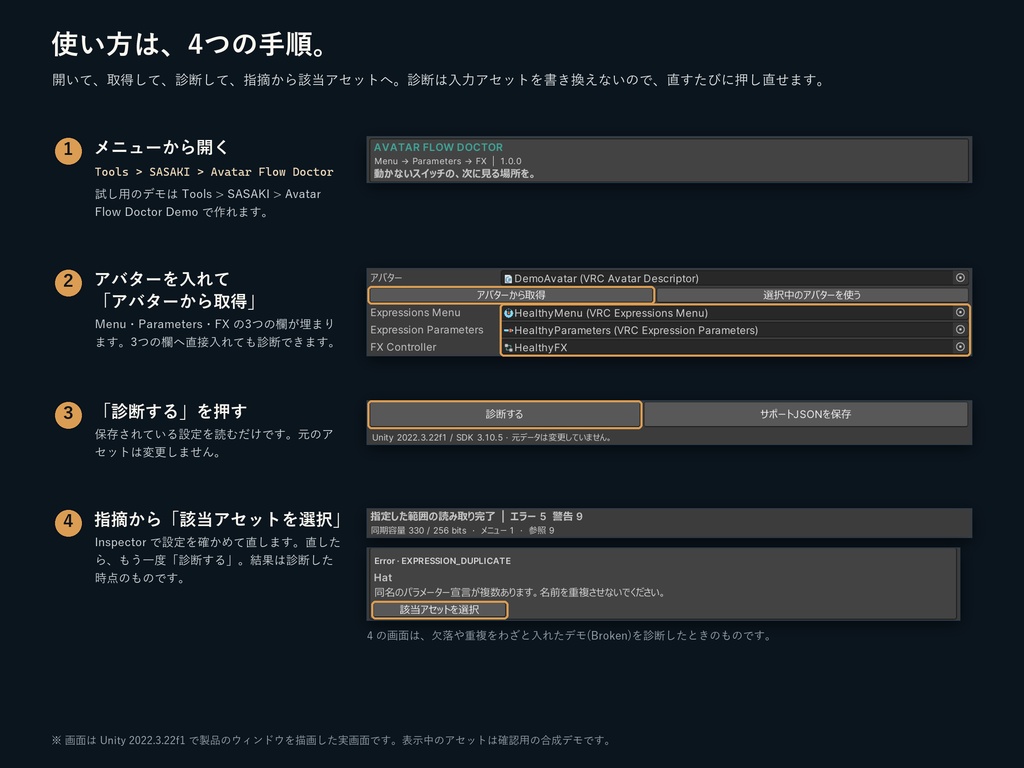Click the 使い方は、4つの手順。 title

[x=189, y=44]
